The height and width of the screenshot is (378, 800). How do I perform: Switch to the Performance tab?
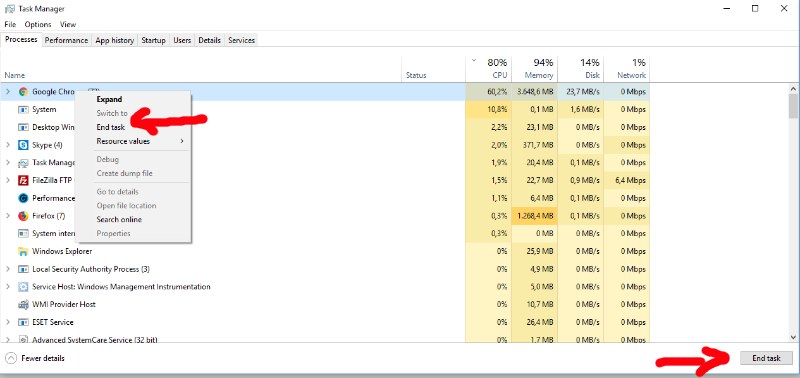tap(66, 40)
